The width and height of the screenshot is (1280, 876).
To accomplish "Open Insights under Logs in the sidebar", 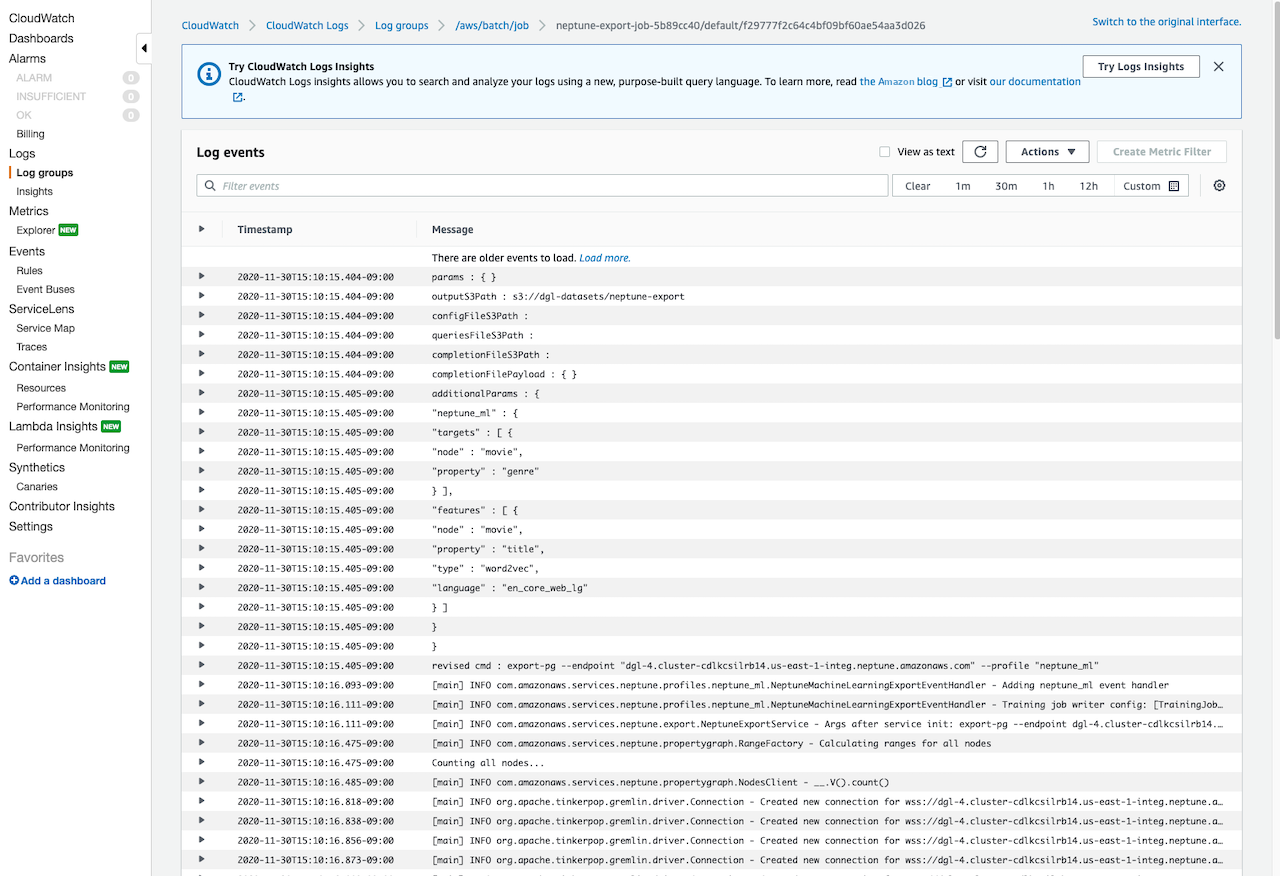I will pyautogui.click(x=34, y=192).
